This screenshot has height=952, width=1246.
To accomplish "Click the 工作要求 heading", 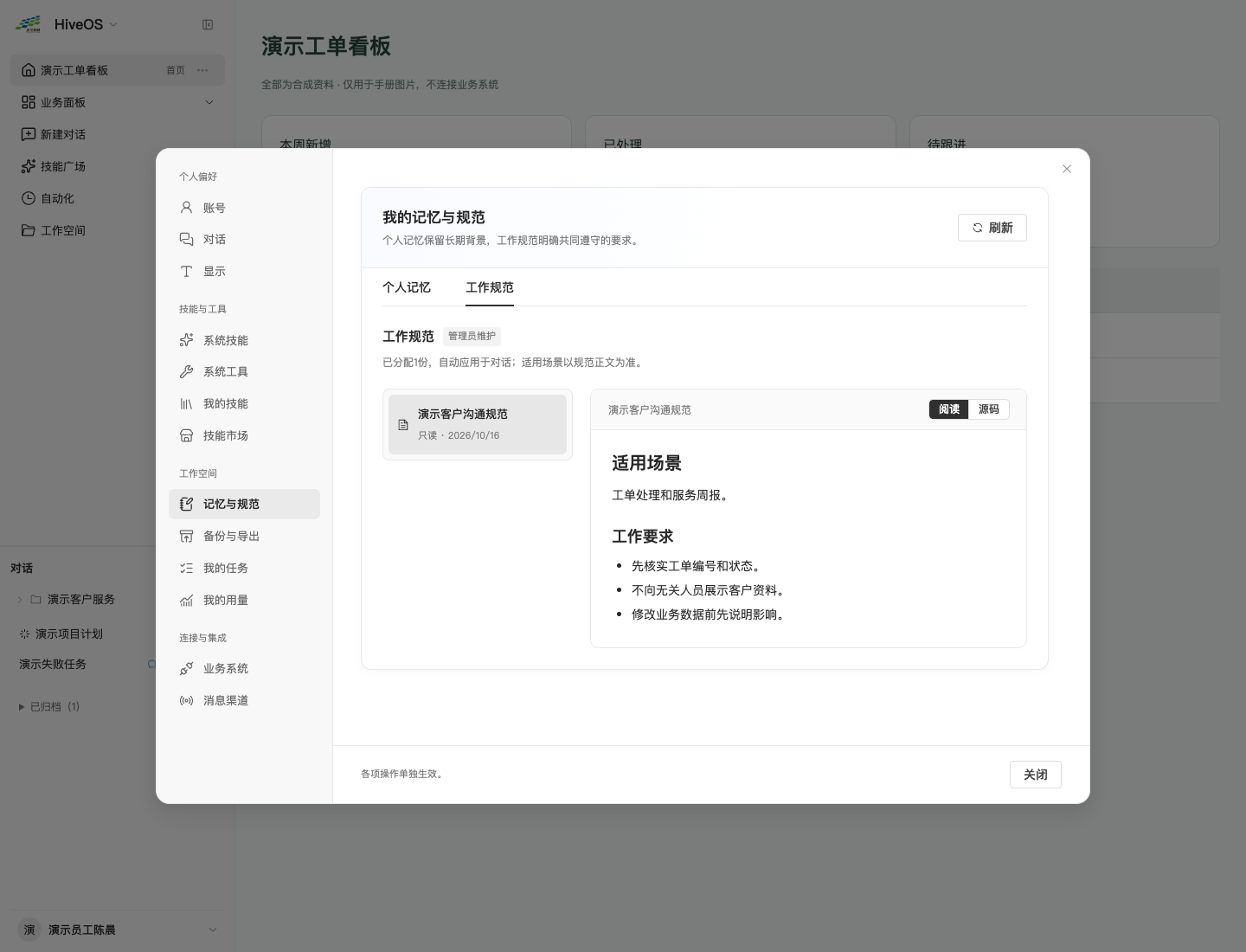I will (643, 537).
